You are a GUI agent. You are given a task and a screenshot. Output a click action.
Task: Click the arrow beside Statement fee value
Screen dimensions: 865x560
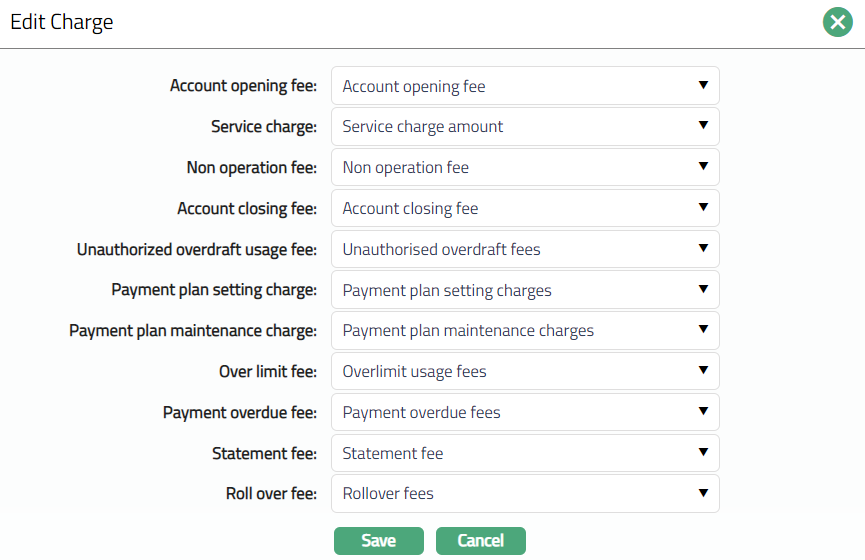click(x=703, y=452)
